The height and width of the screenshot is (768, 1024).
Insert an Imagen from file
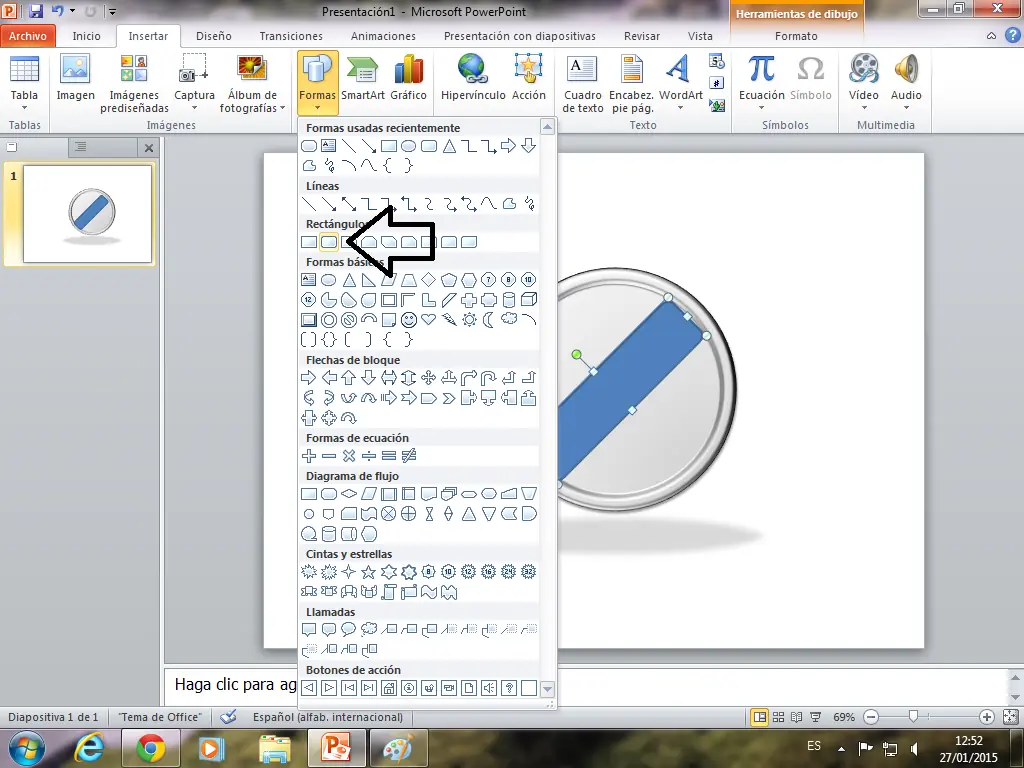[75, 78]
